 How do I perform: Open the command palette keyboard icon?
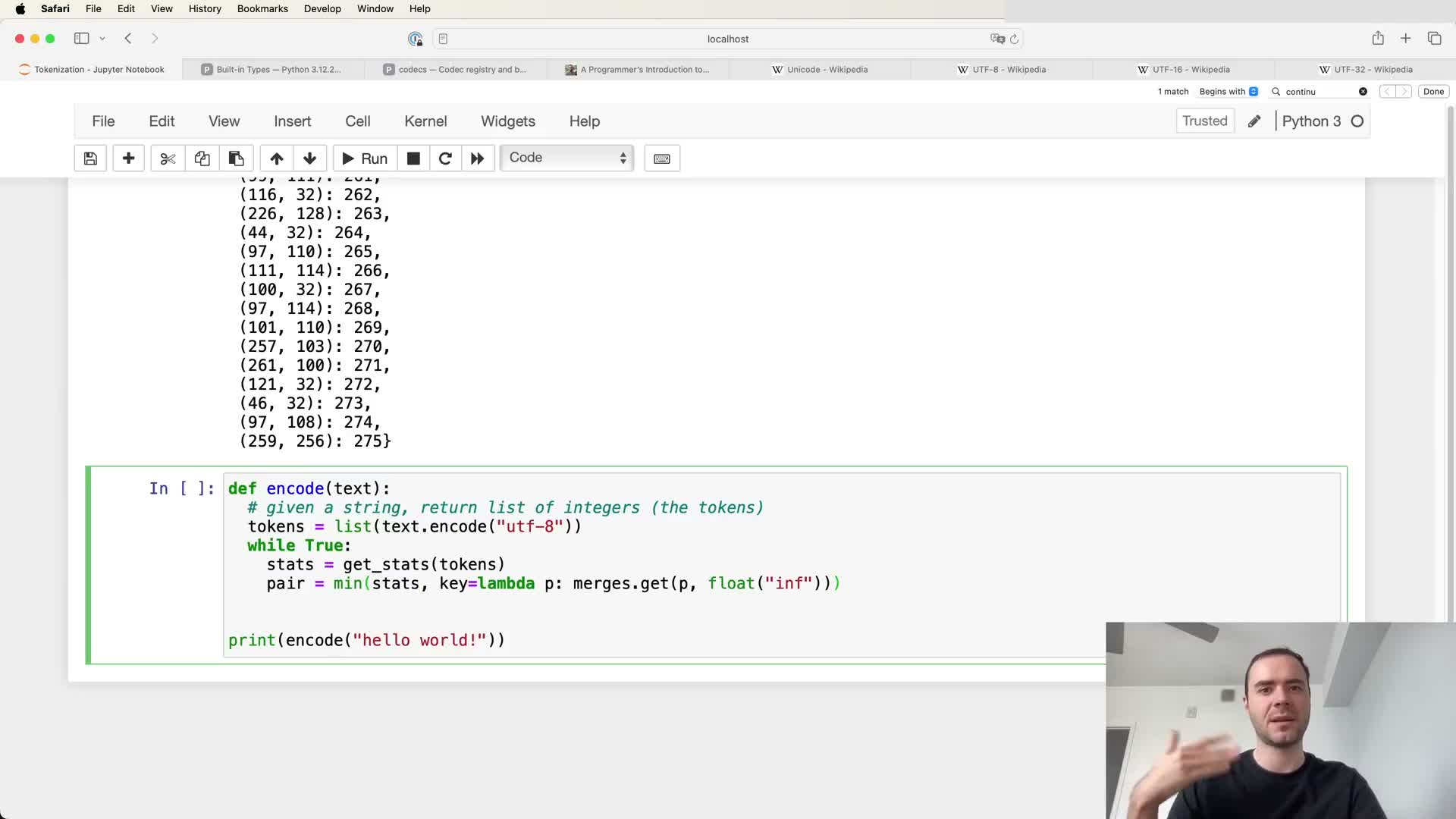pyautogui.click(x=662, y=158)
